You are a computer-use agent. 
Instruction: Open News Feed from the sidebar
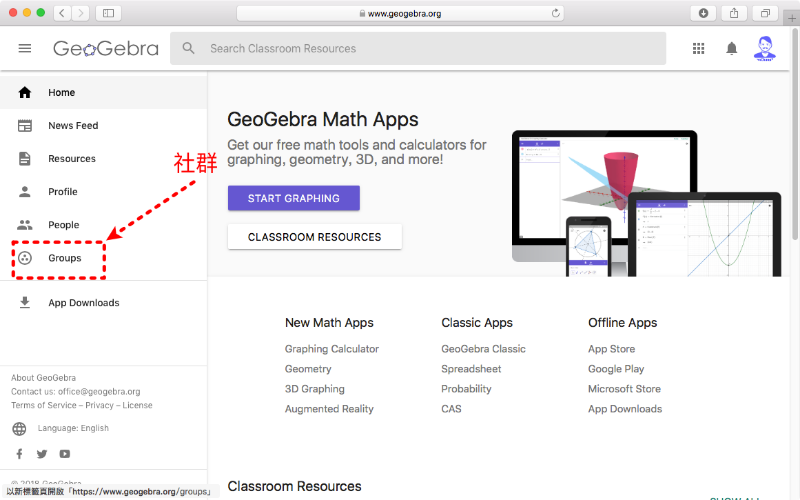coord(104,126)
